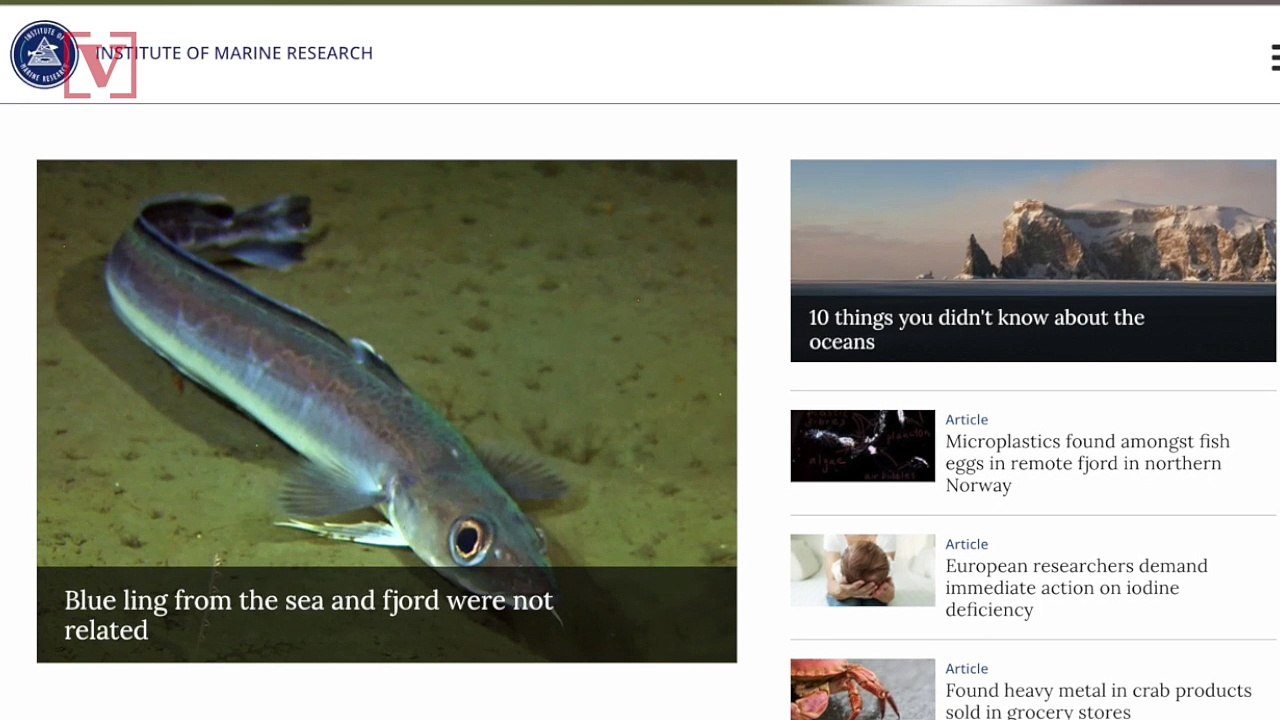Open the hamburger menu icon
Image resolution: width=1280 pixels, height=720 pixels.
(x=1275, y=58)
